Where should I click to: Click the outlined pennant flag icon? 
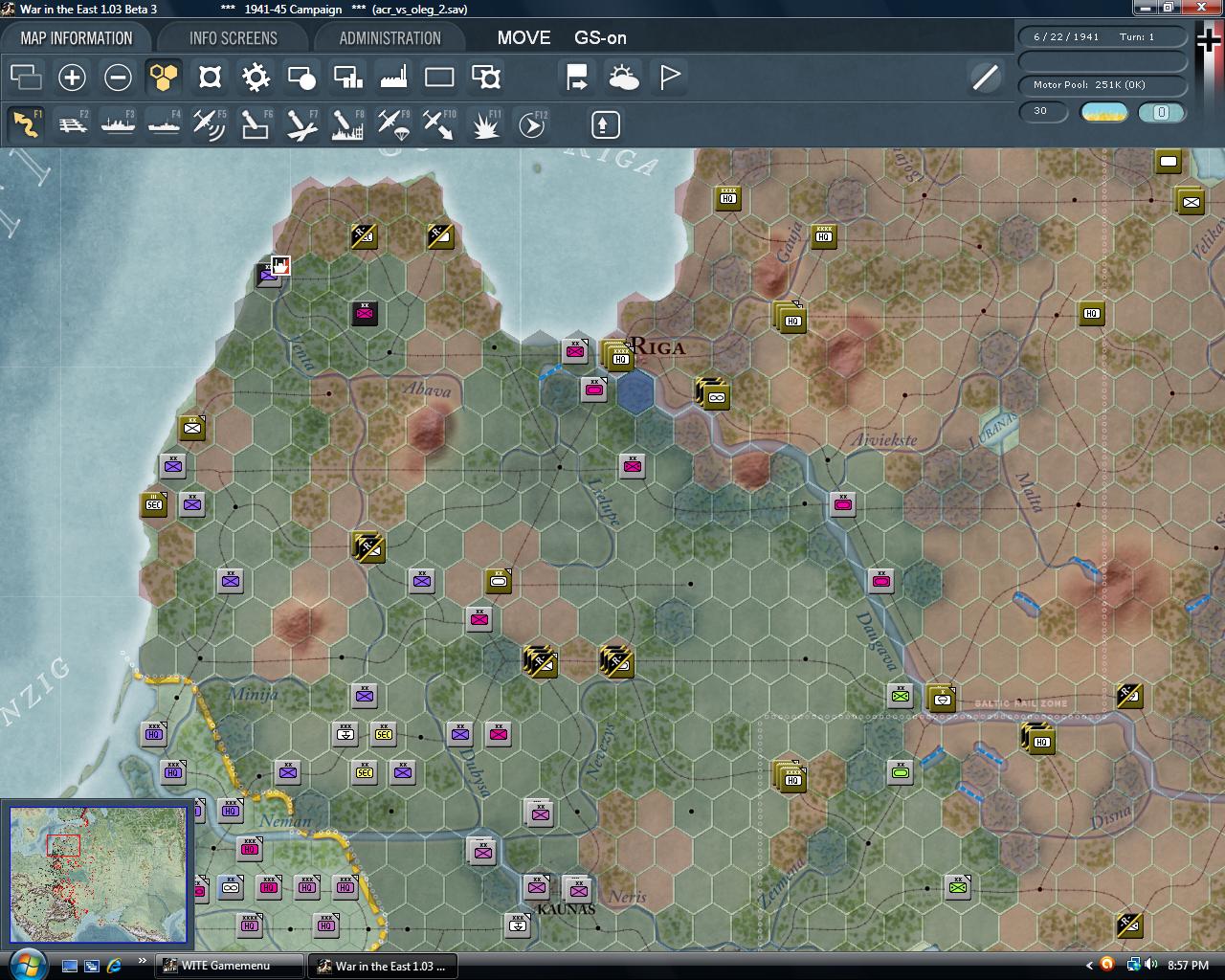pyautogui.click(x=670, y=78)
